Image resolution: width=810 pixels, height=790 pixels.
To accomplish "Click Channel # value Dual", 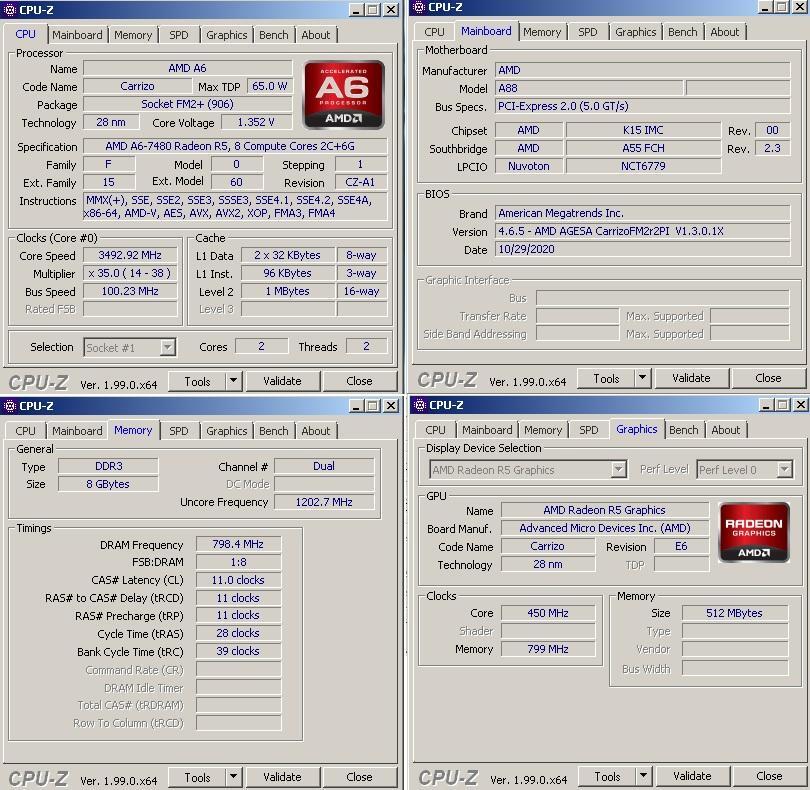I will (324, 466).
